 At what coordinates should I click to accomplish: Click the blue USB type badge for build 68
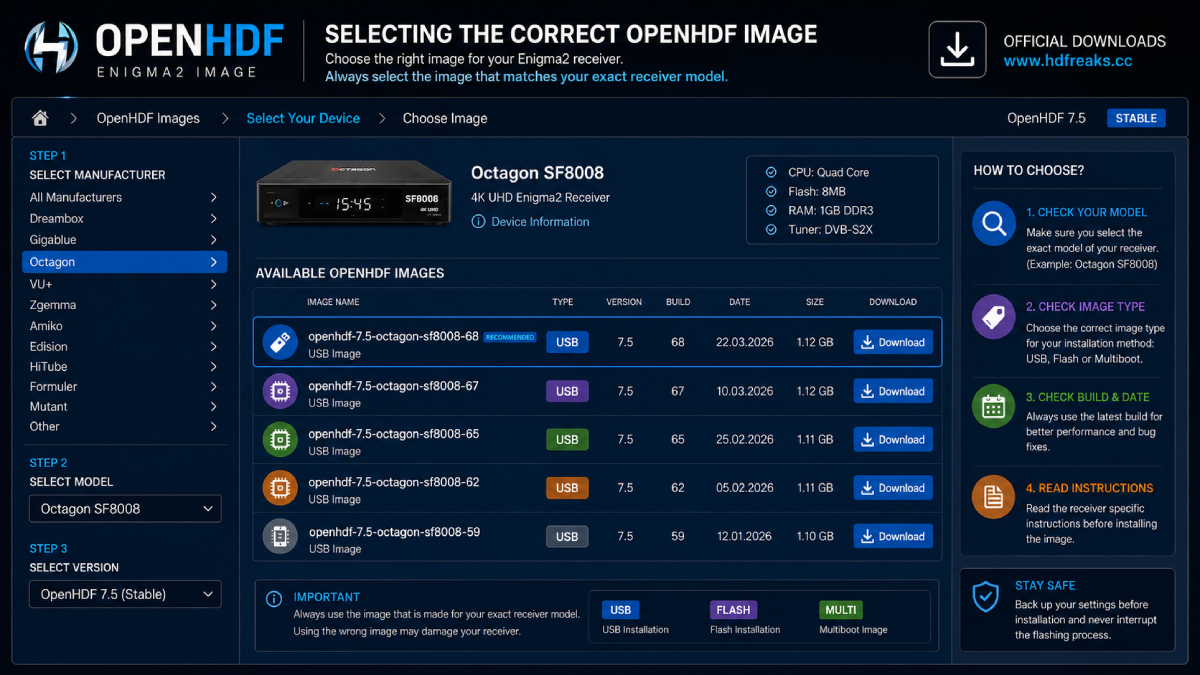click(567, 342)
